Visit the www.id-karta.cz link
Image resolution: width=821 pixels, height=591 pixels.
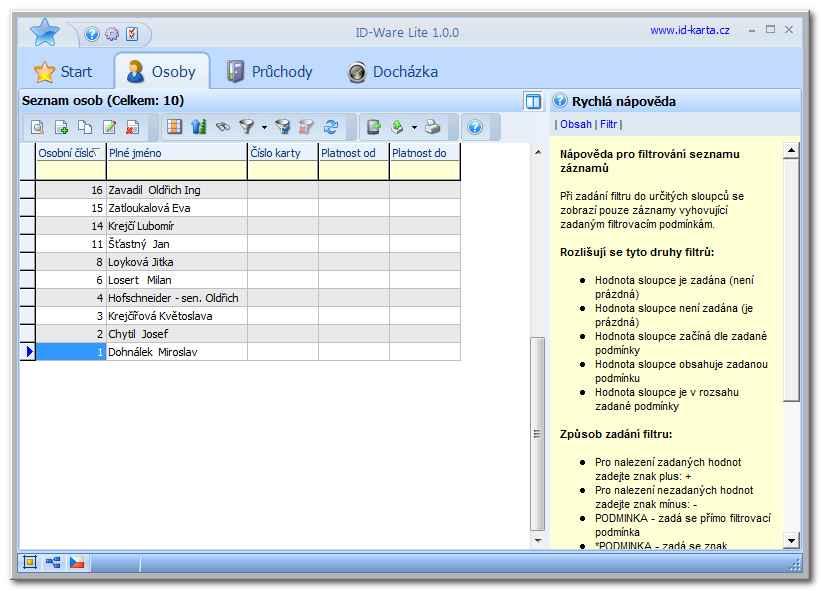(689, 30)
